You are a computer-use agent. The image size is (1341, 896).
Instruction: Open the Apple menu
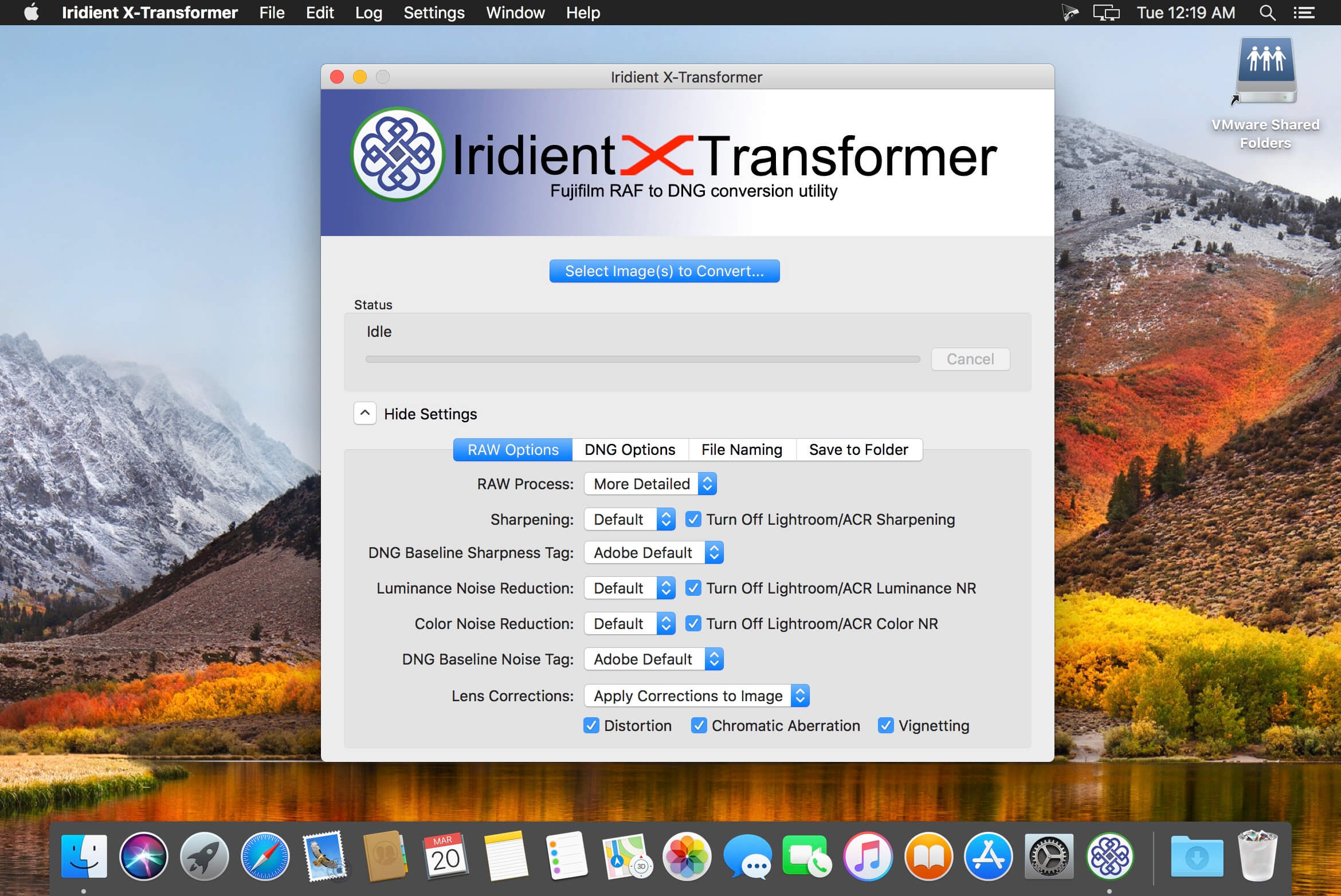coord(32,12)
